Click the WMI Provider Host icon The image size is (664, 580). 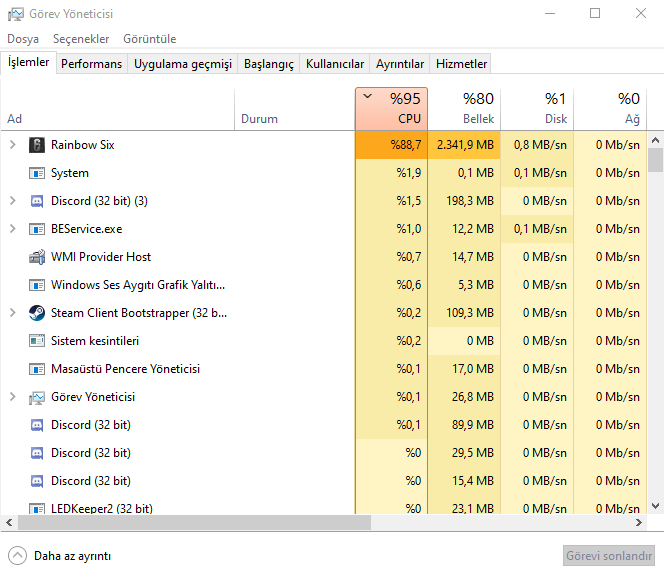[x=37, y=257]
